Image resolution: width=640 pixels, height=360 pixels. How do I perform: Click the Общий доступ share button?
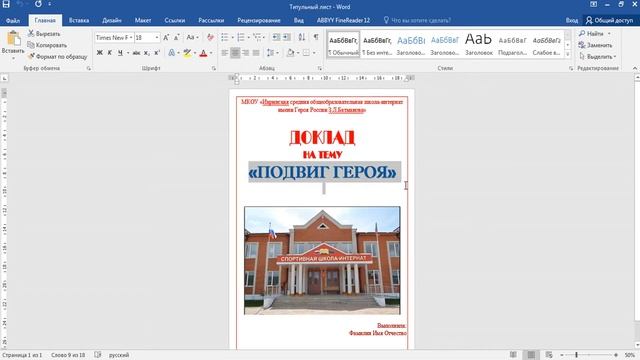coord(609,20)
